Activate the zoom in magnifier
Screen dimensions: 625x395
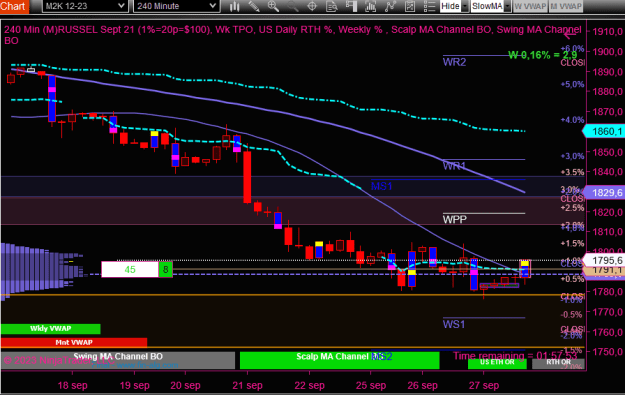pos(273,6)
